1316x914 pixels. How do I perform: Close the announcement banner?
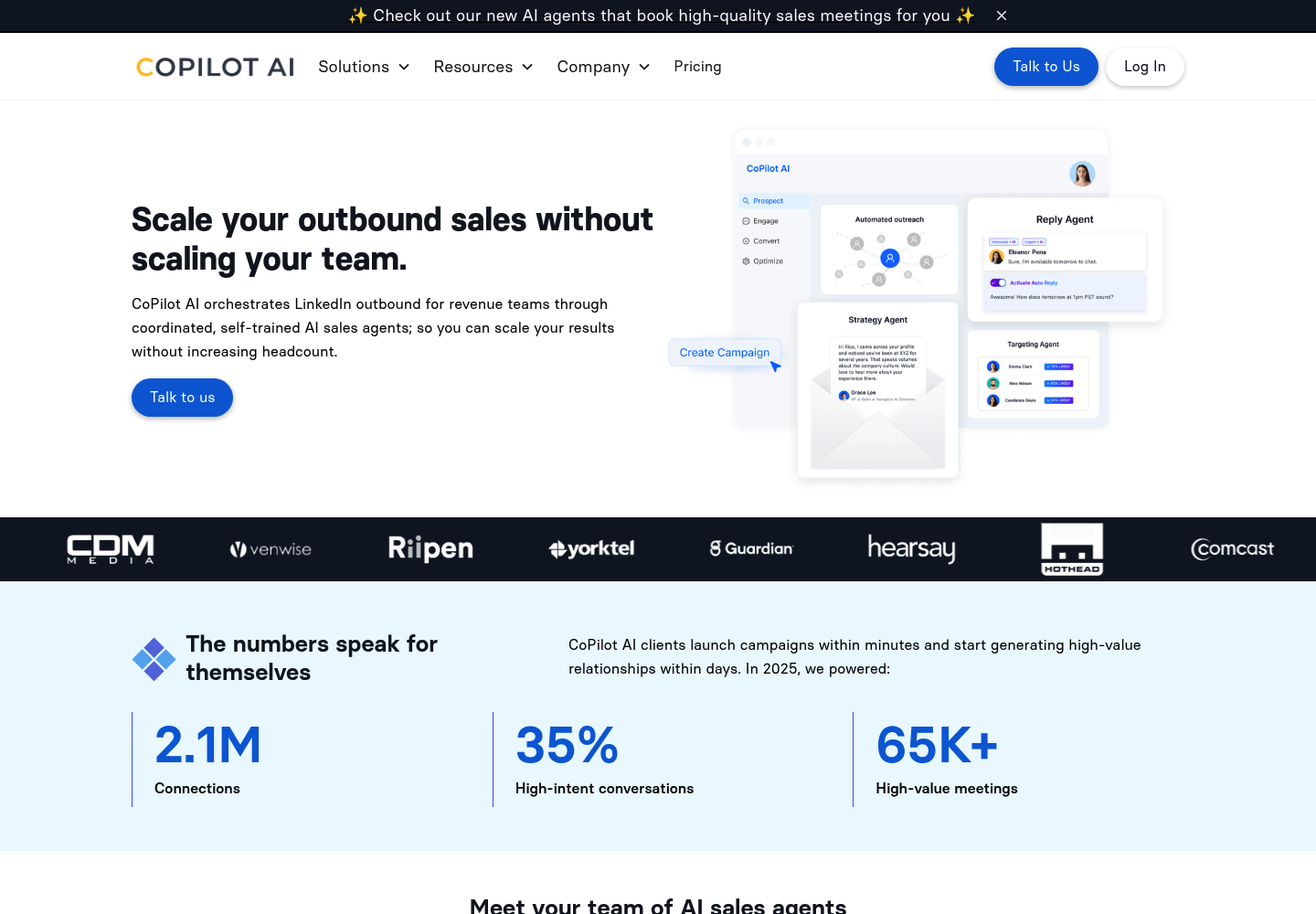coord(1002,16)
